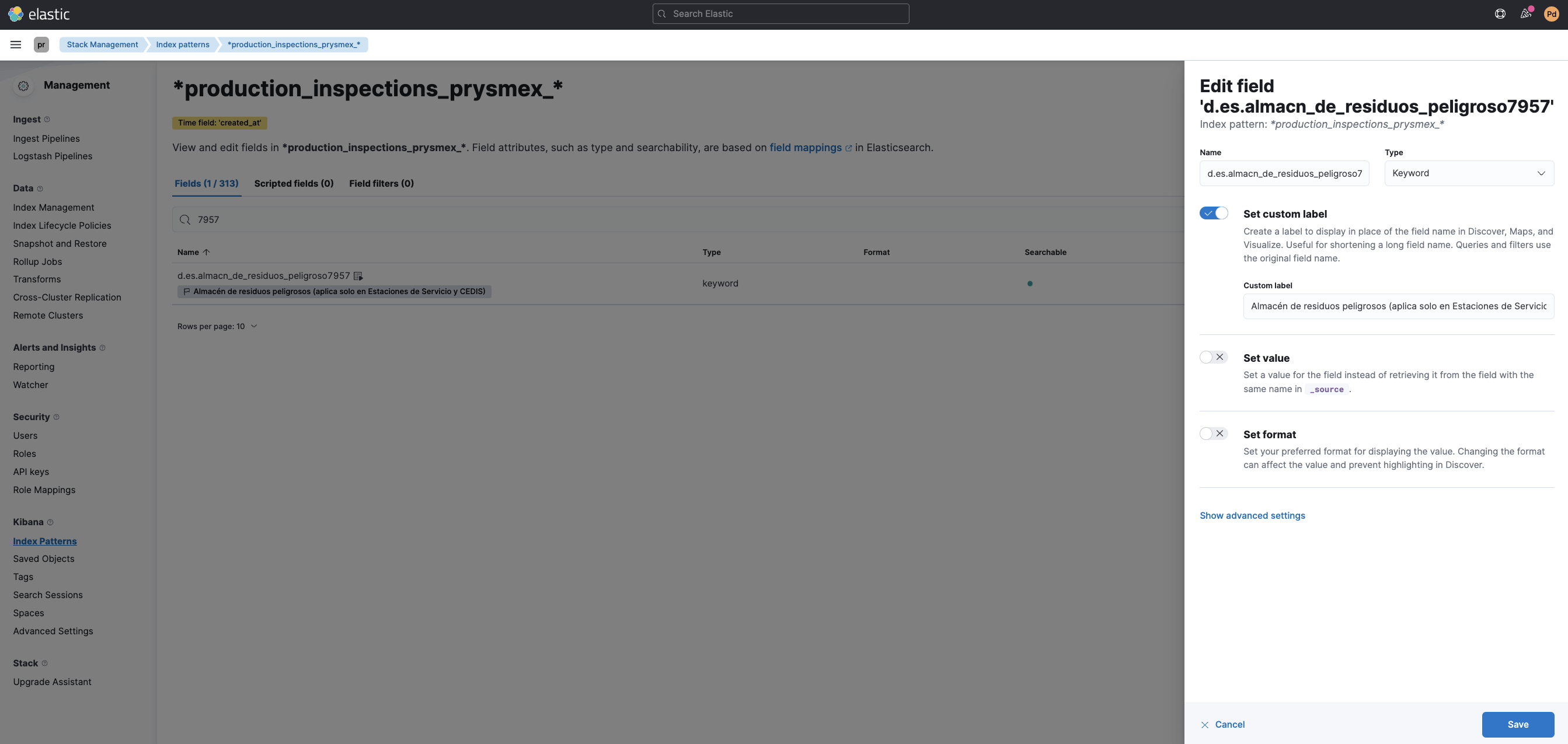Click the Management gear icon
The height and width of the screenshot is (744, 1568).
point(23,85)
